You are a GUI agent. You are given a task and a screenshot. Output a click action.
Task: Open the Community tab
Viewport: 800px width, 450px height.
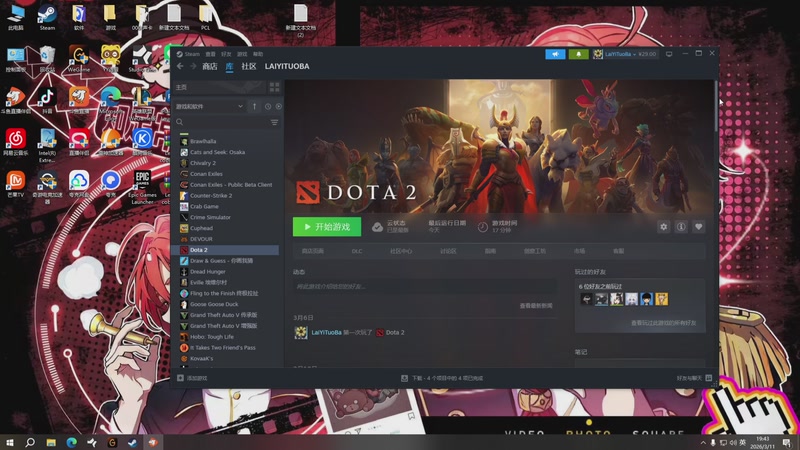(x=249, y=66)
